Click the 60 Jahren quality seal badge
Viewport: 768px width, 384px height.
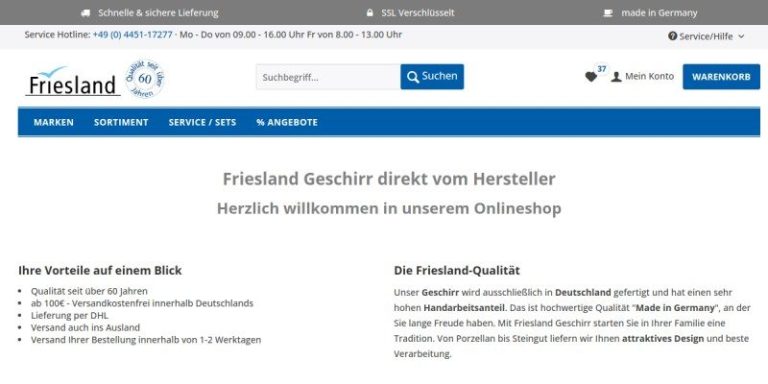coord(144,78)
